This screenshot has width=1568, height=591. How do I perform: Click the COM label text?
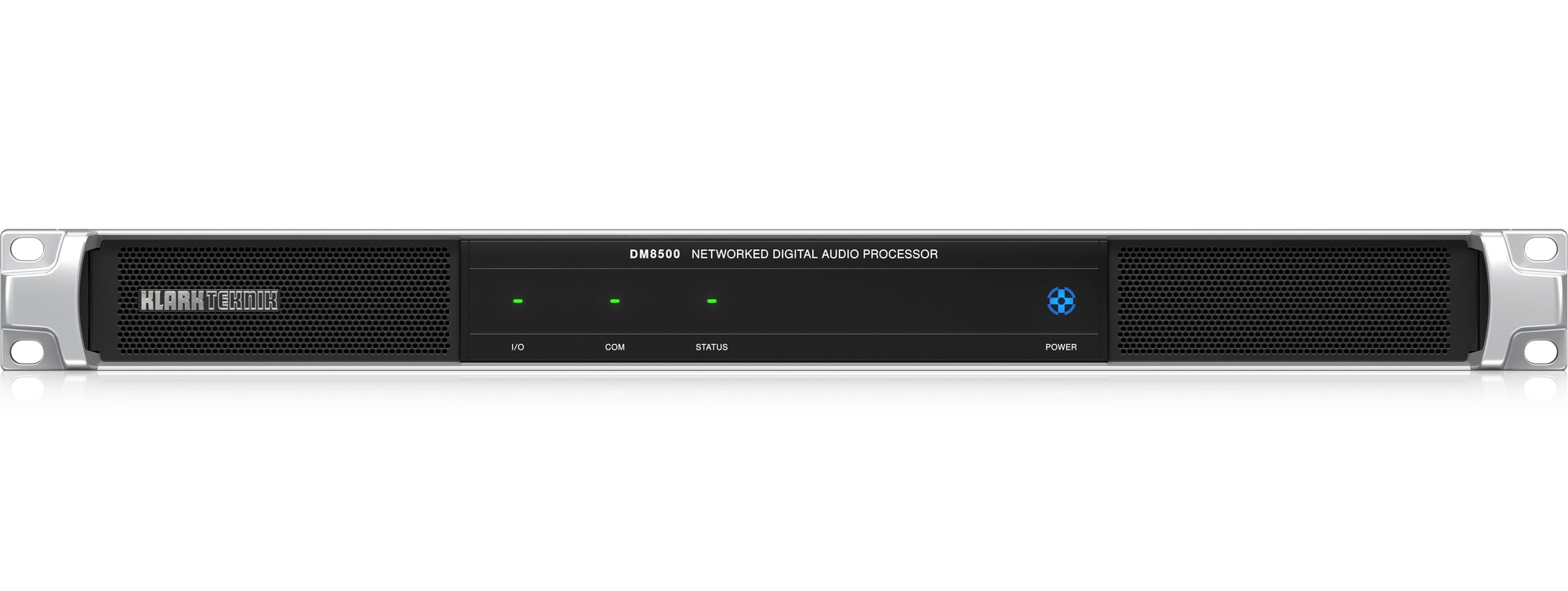pos(615,347)
